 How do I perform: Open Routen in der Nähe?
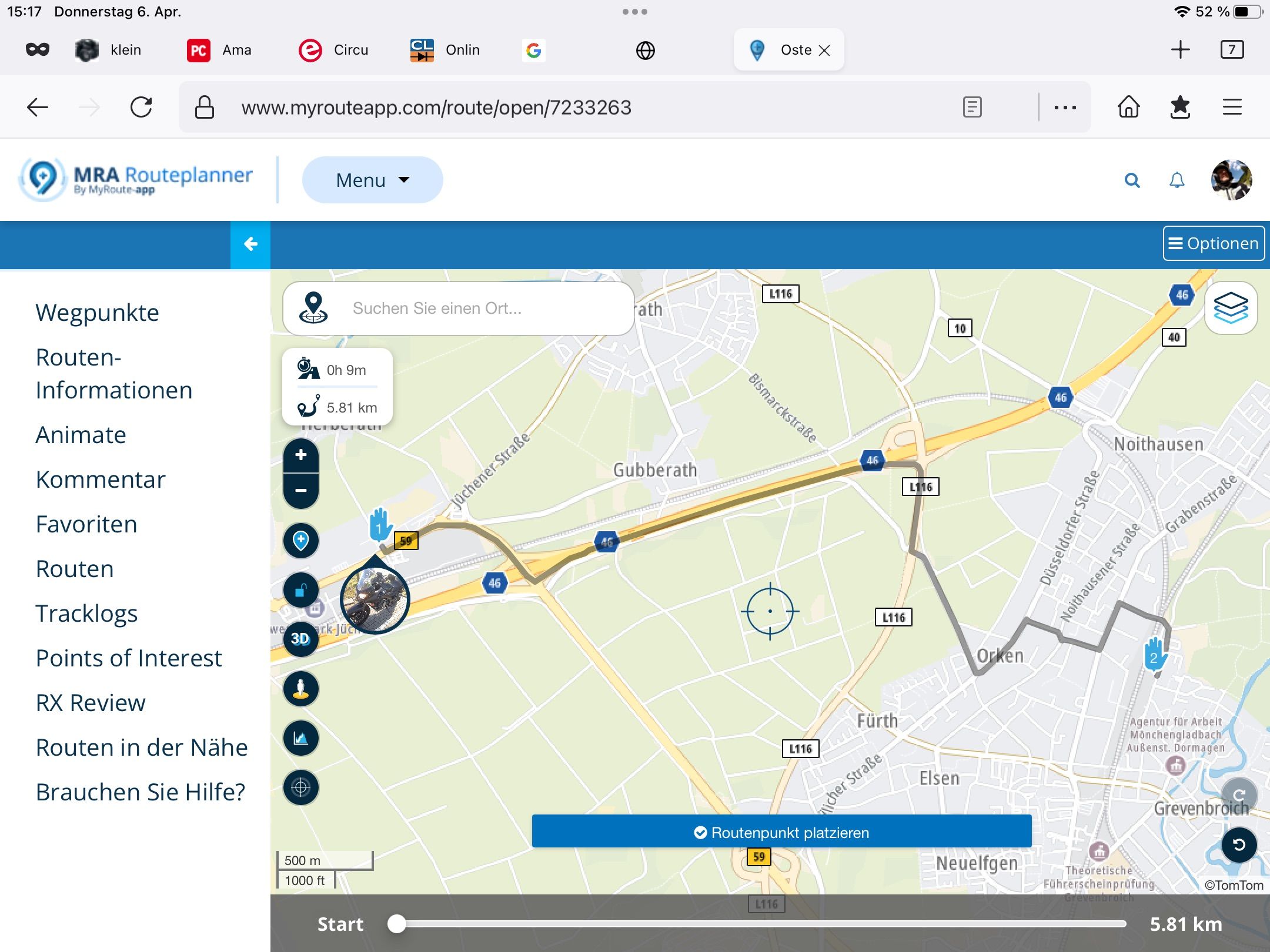click(142, 747)
